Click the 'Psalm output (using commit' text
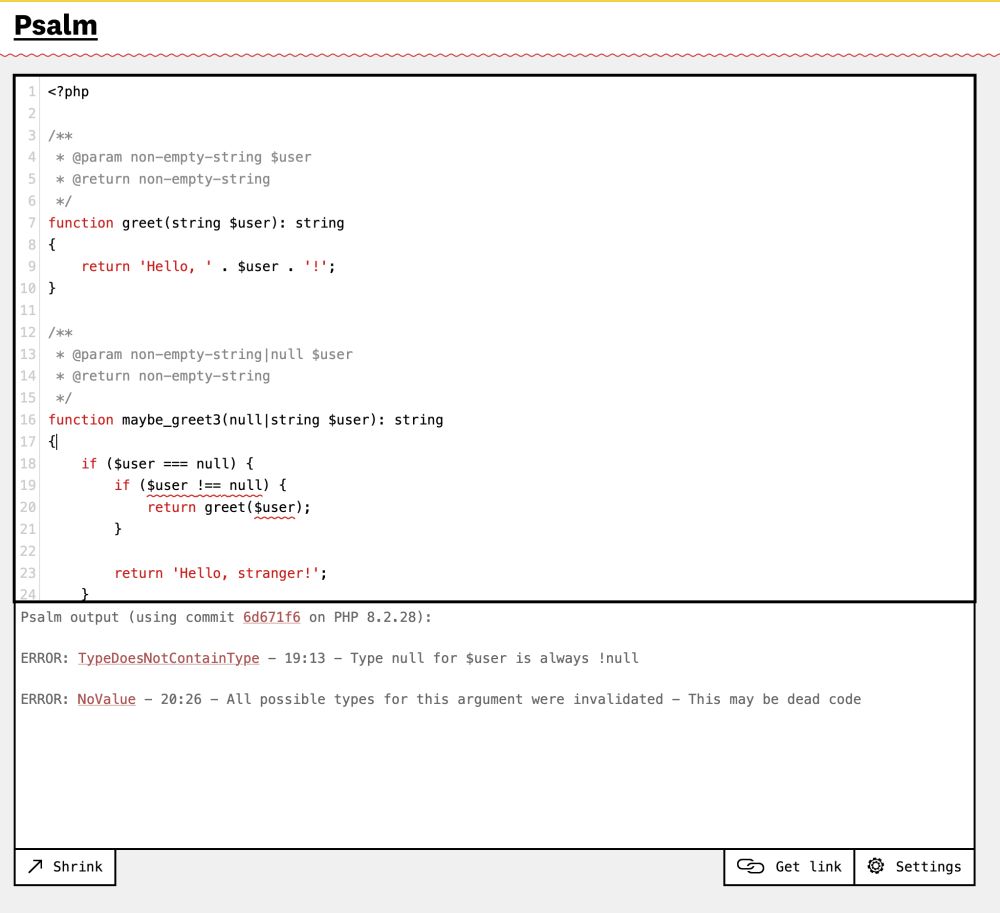The image size is (1000, 913). 128,617
